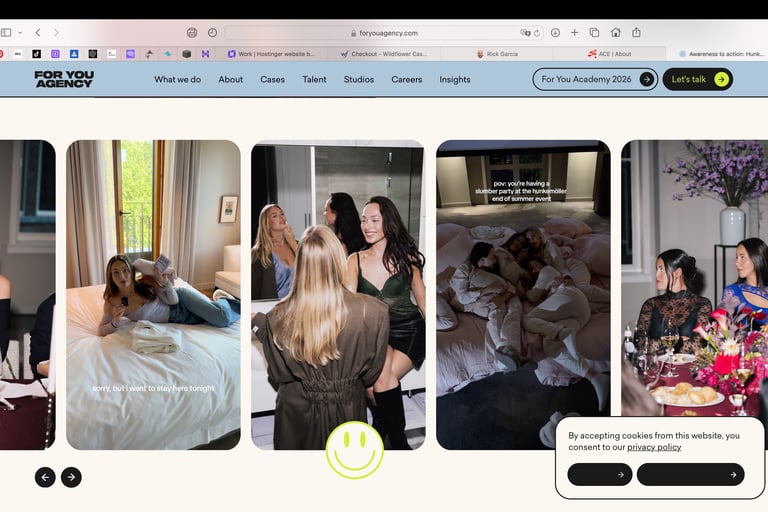Open the Cases nav item
Viewport: 768px width, 512px height.
coord(272,79)
